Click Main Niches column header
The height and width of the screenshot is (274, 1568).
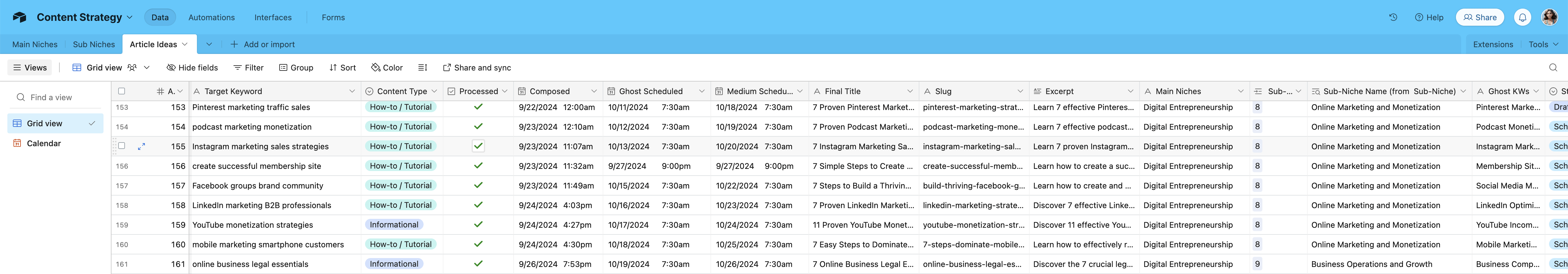click(1194, 91)
